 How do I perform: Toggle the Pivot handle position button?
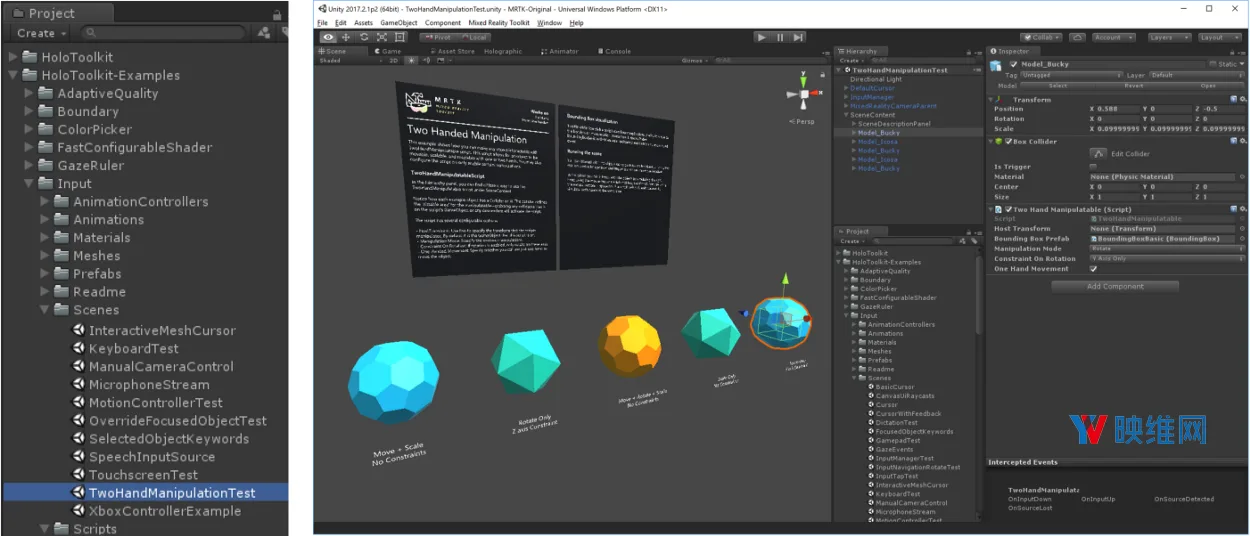coord(438,37)
